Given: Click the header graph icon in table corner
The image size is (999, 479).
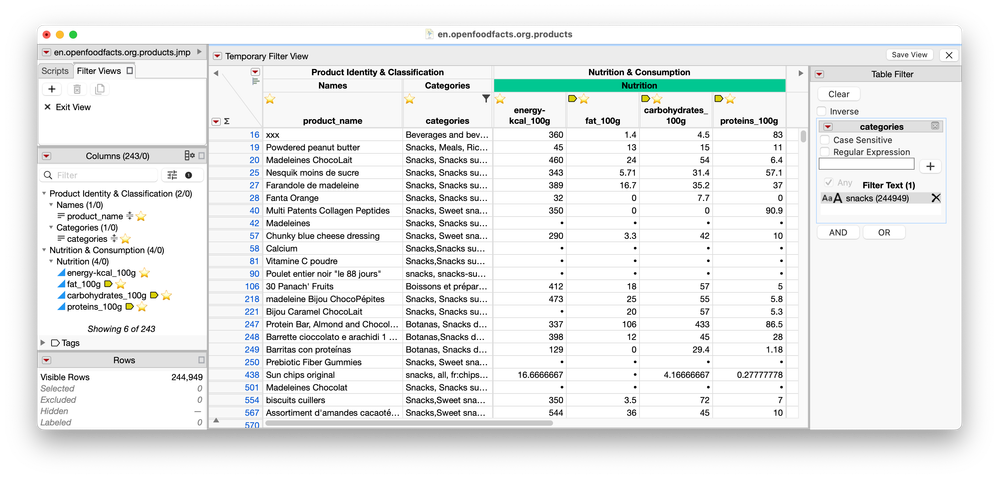Looking at the screenshot, I should click(255, 82).
